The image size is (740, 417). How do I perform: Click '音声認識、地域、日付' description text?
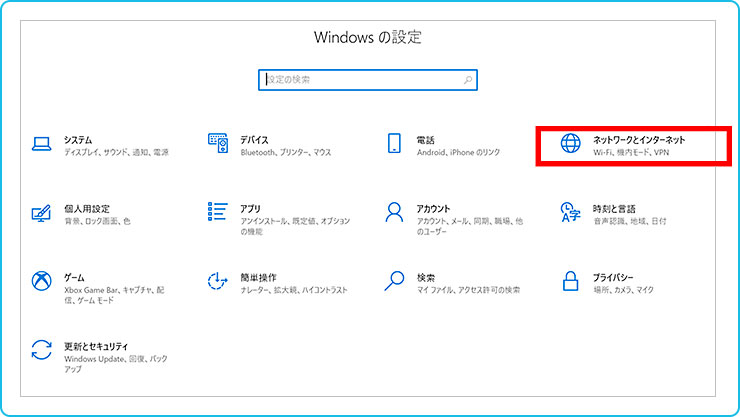630,221
